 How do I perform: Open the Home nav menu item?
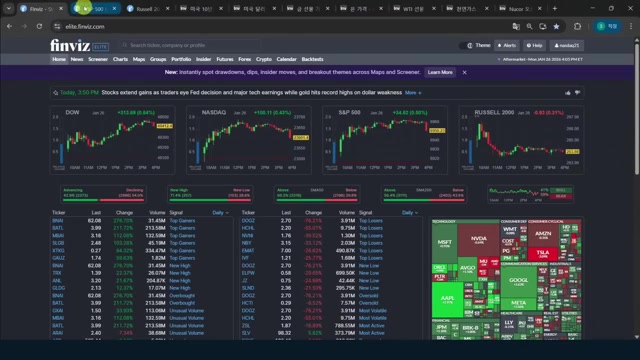(59, 59)
